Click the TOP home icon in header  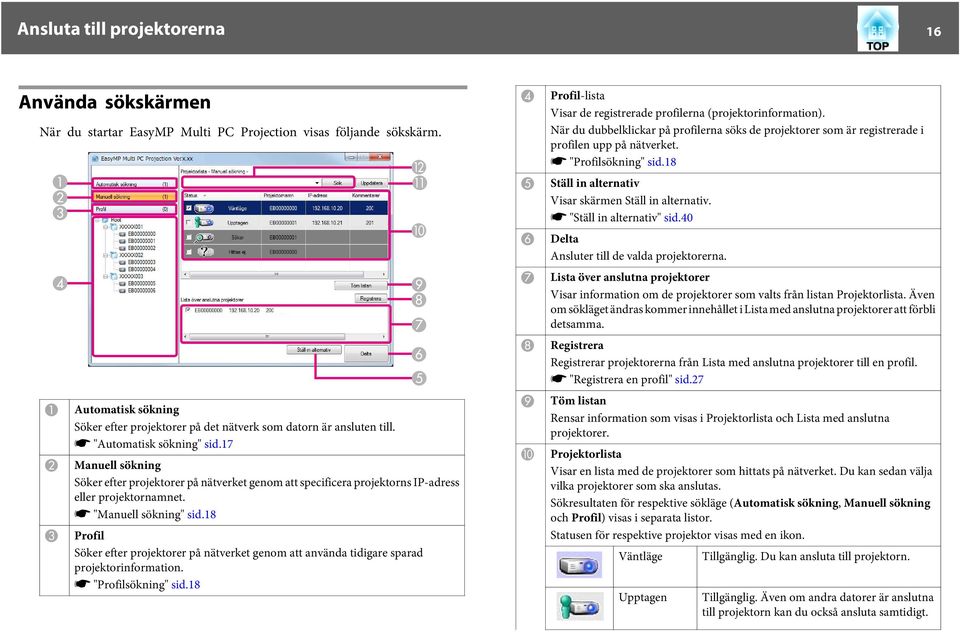[x=877, y=29]
